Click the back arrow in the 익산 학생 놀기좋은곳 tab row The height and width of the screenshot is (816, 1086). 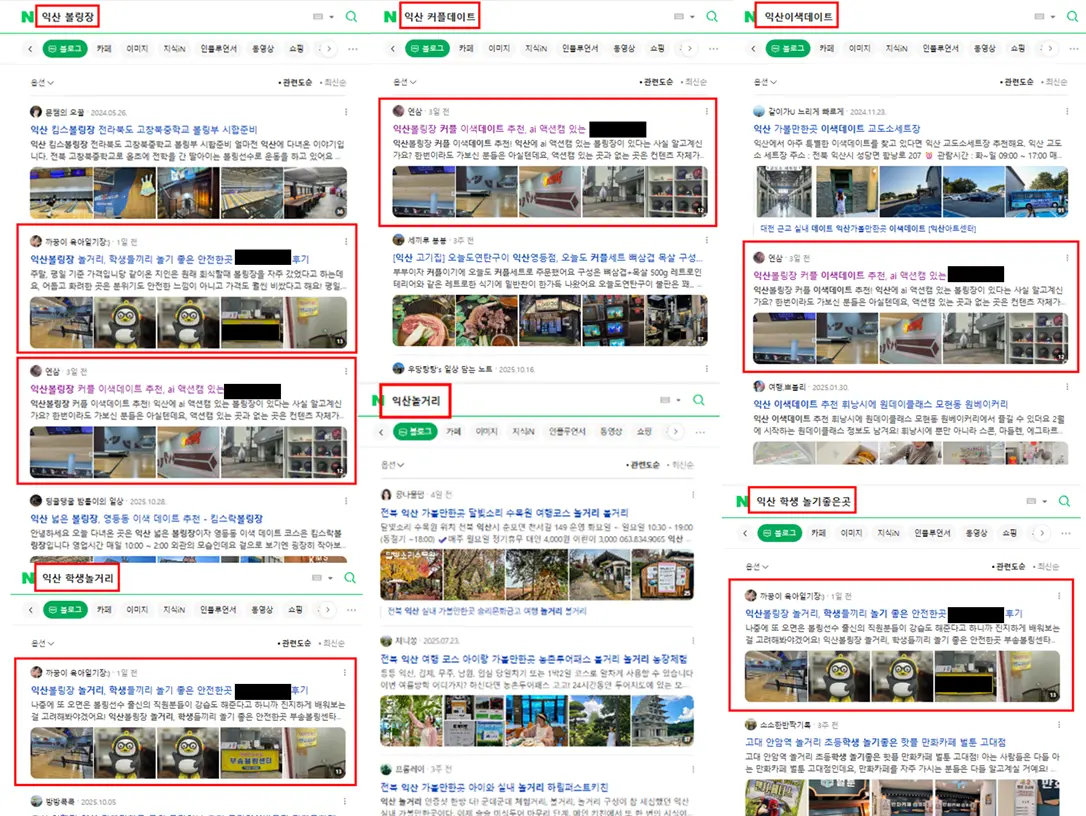(745, 533)
